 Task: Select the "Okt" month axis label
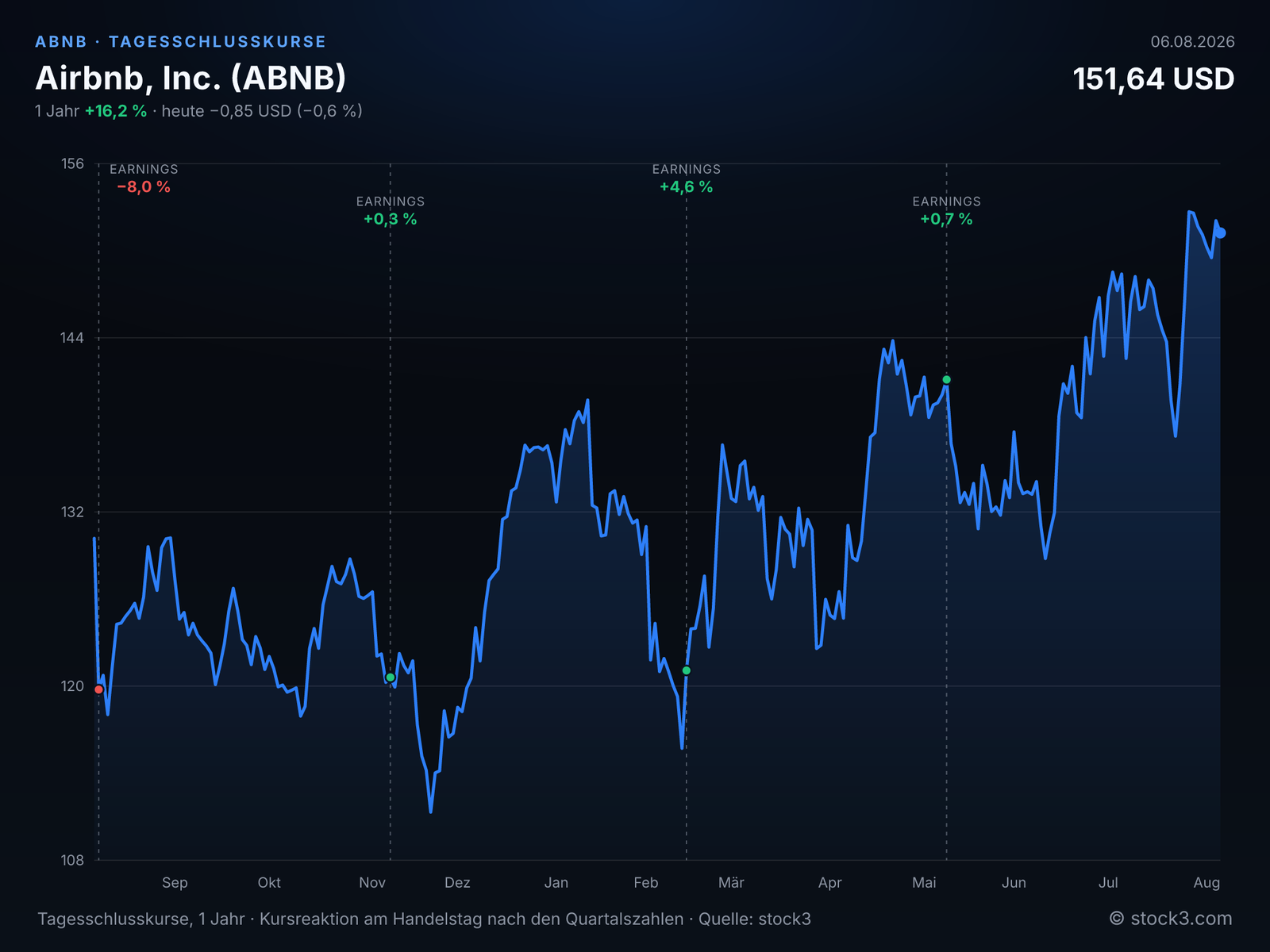(269, 883)
